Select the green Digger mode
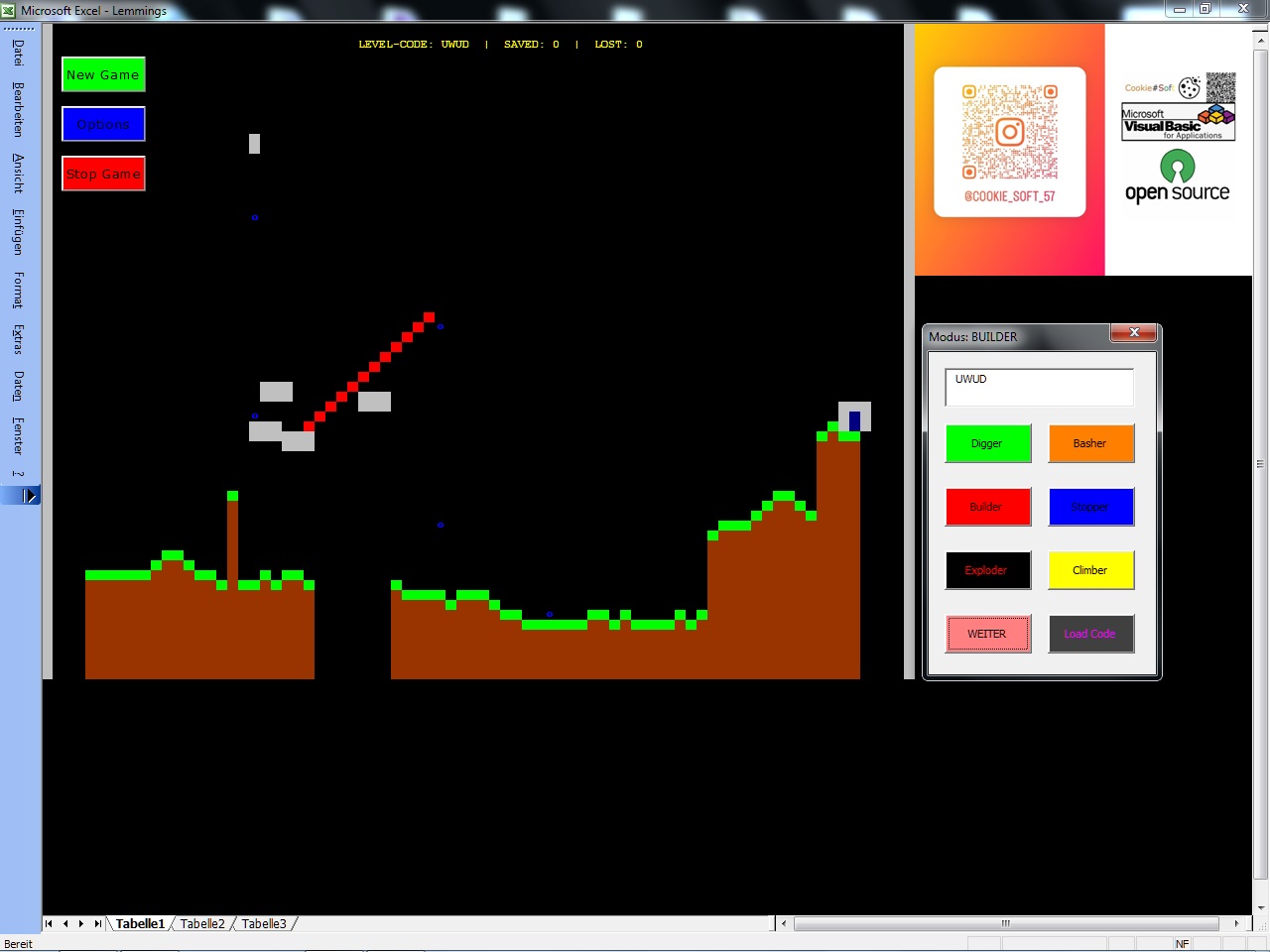1270x952 pixels. [x=988, y=443]
